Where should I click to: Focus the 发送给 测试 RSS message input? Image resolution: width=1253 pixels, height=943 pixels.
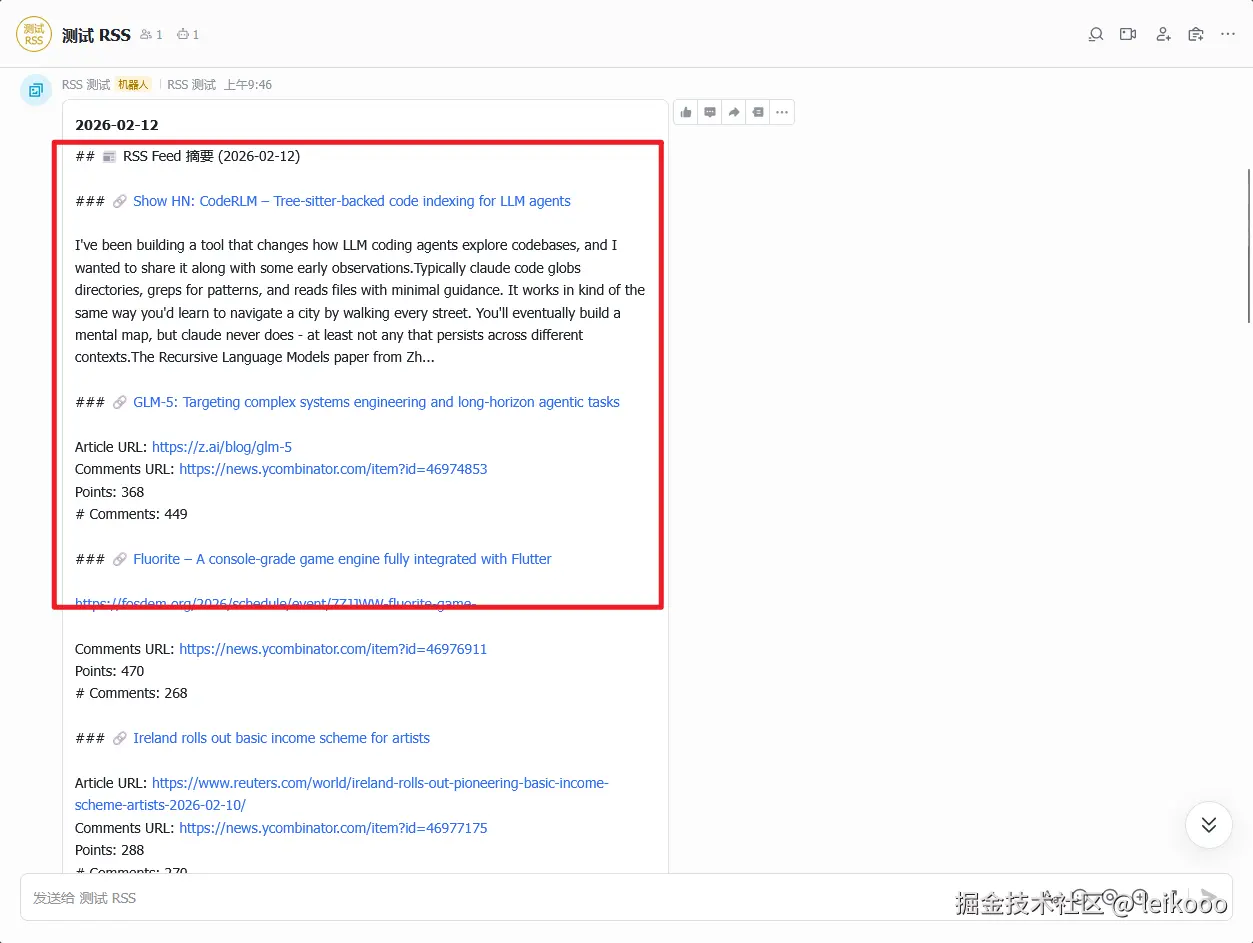[626, 897]
